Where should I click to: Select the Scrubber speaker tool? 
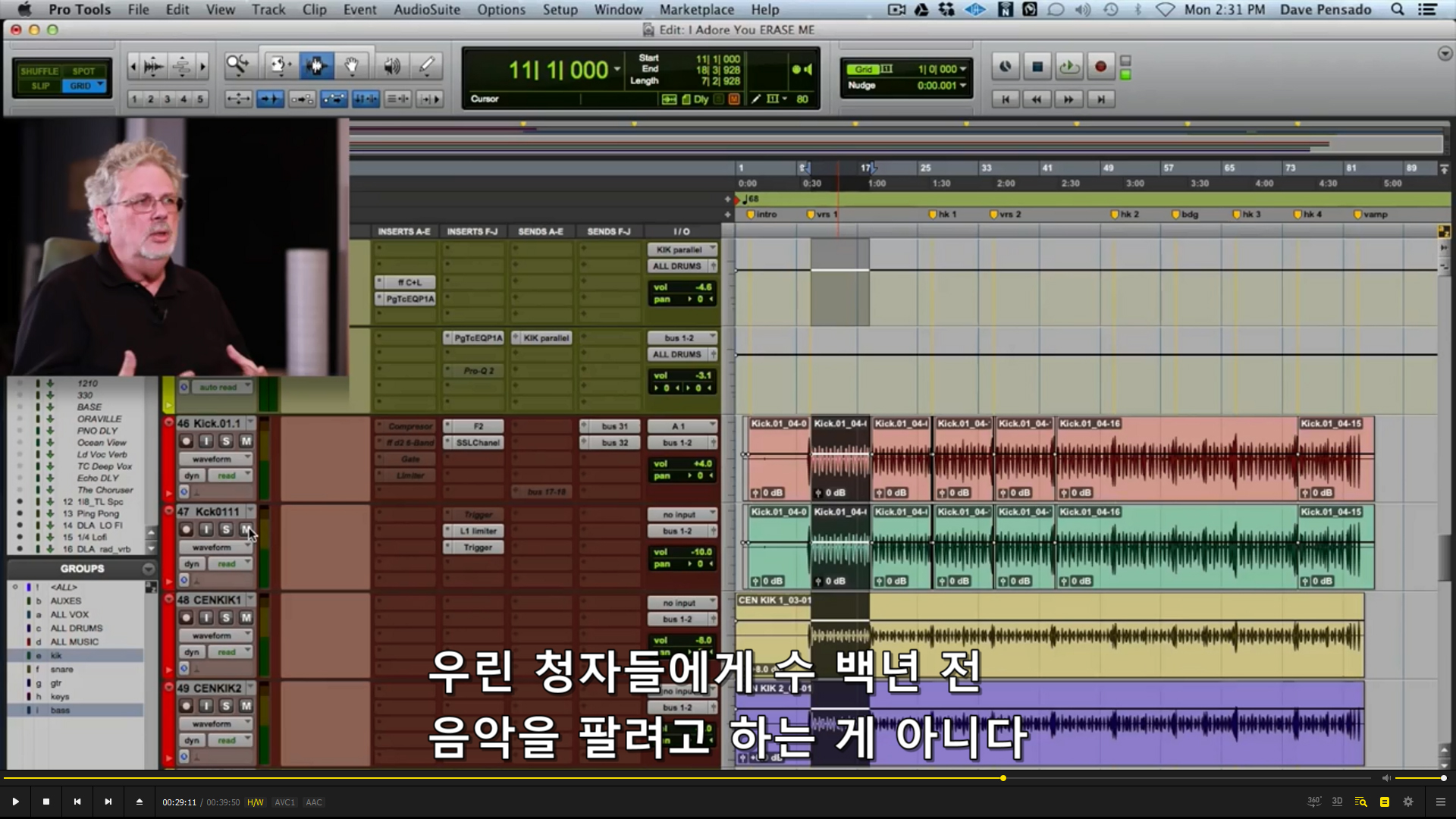point(391,66)
